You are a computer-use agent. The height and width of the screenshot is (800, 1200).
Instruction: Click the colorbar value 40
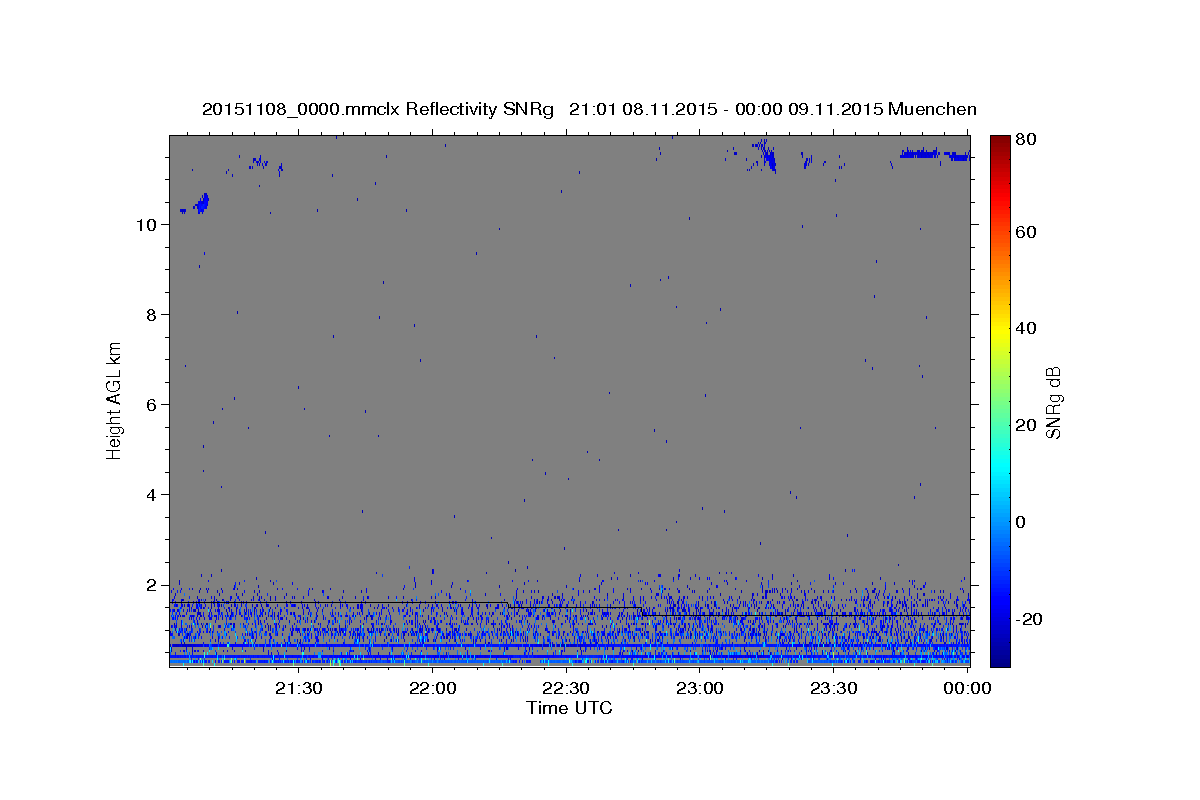click(x=1027, y=328)
